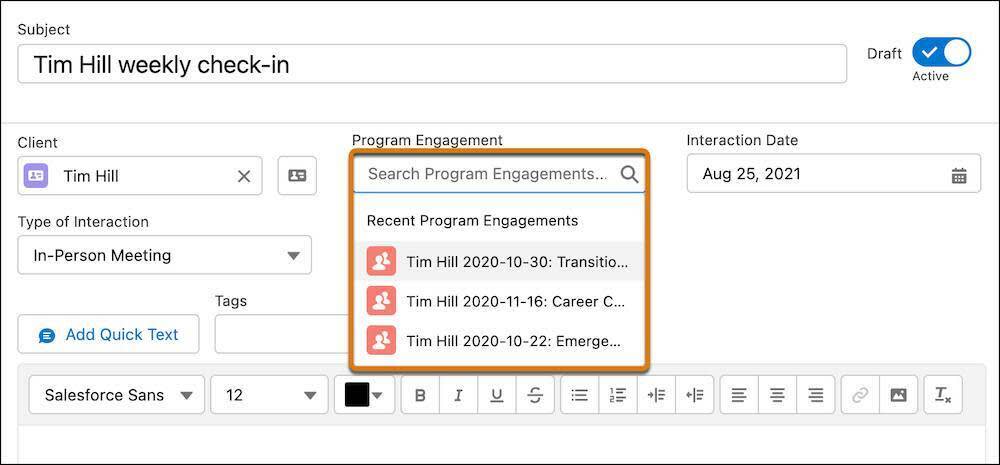Image resolution: width=1000 pixels, height=465 pixels.
Task: Select Tim Hill 2020-10-22 Emergency engagement
Action: 499,341
